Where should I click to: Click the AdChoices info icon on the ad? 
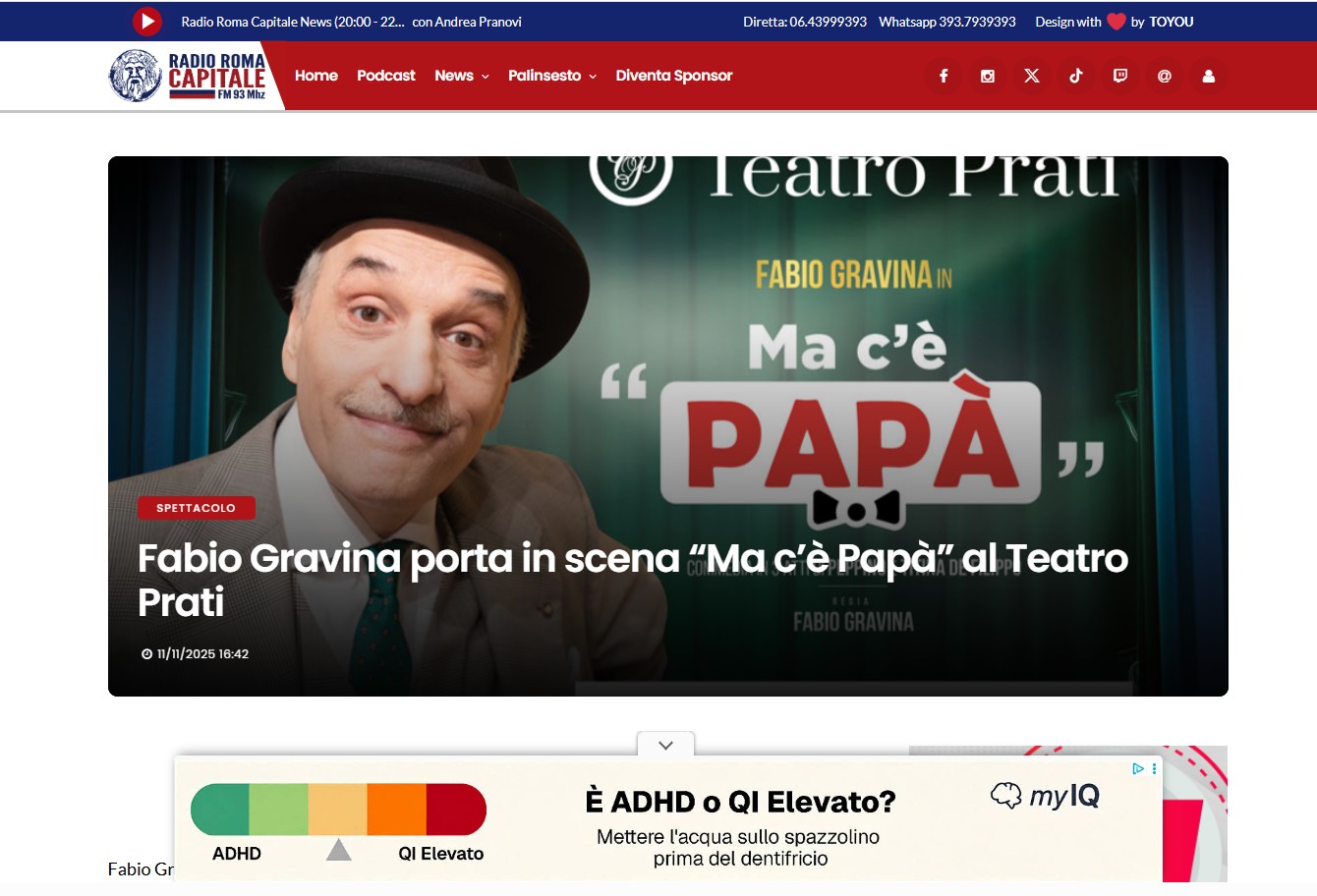[1138, 770]
